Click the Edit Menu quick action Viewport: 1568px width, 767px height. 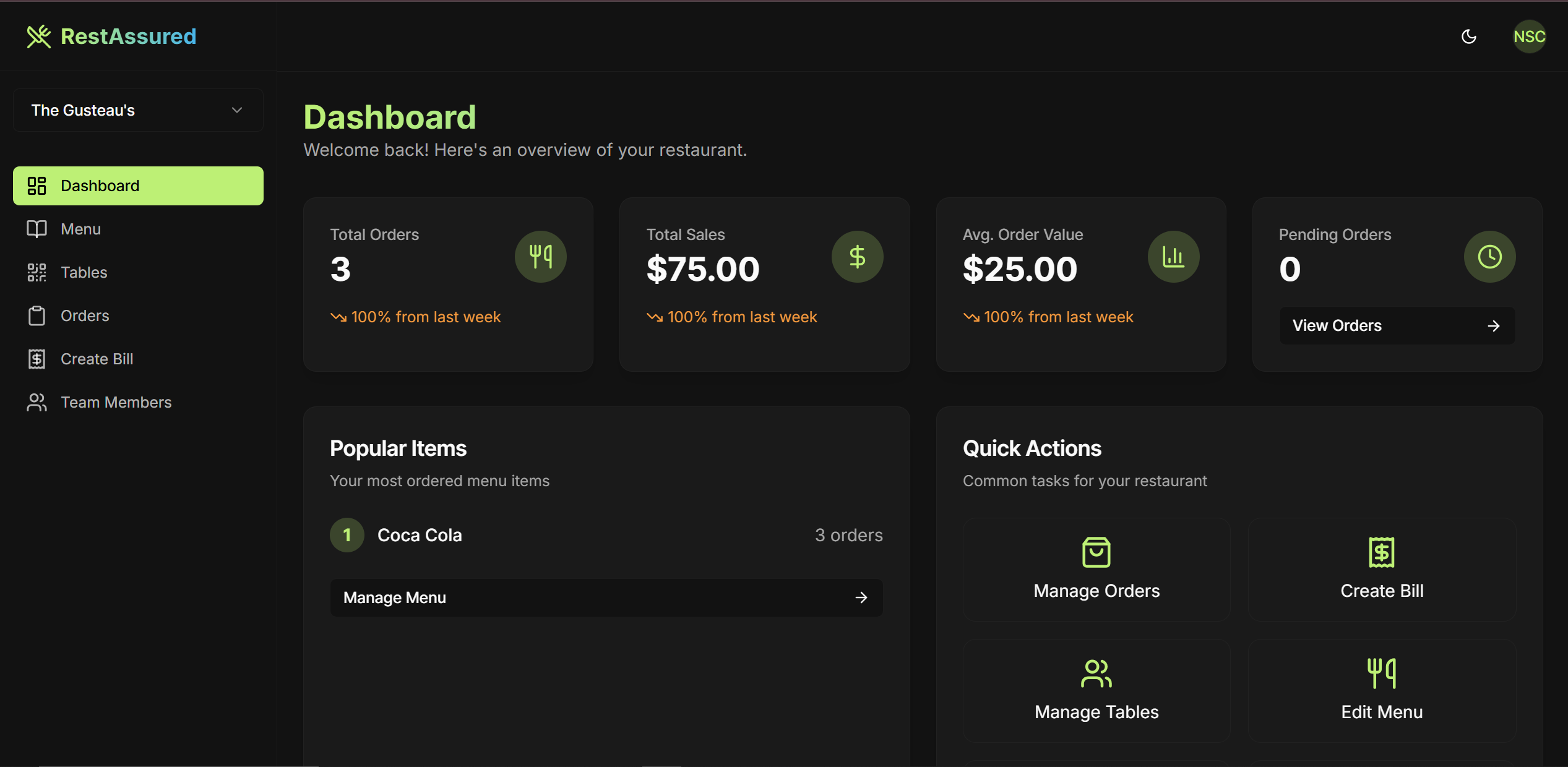pyautogui.click(x=1382, y=691)
